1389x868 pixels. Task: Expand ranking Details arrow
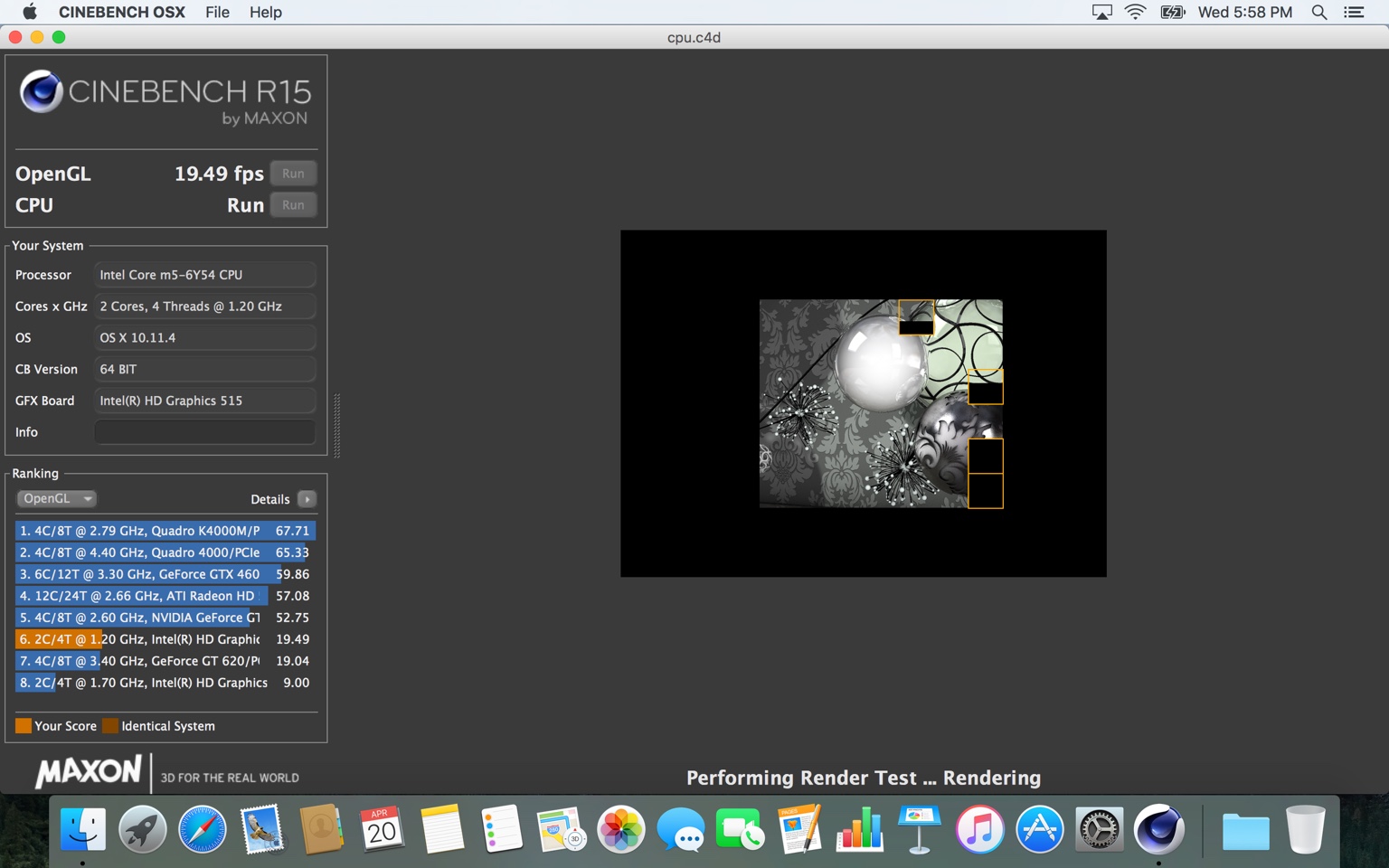307,499
